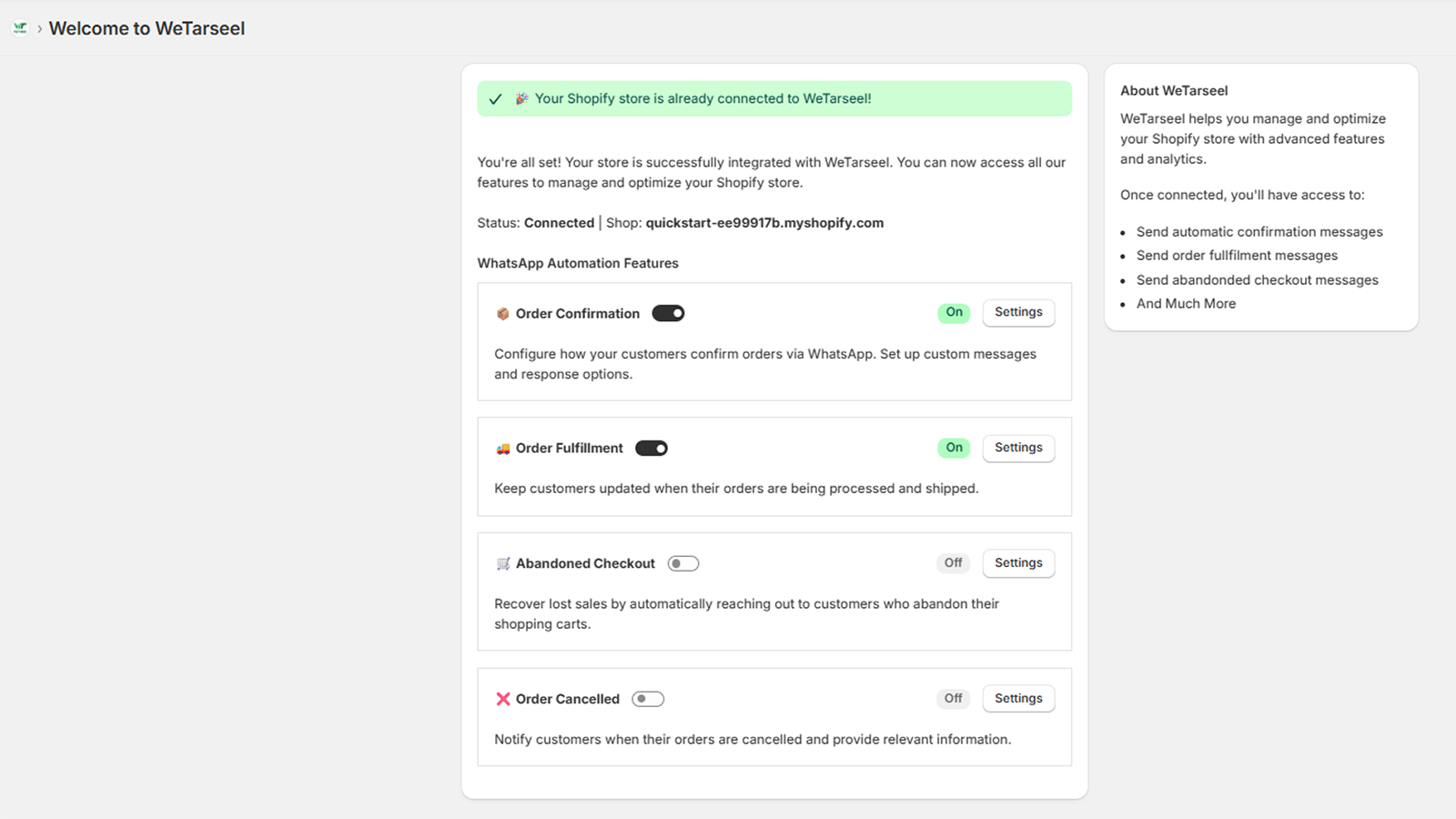Image resolution: width=1456 pixels, height=819 pixels.
Task: Click the red X icon beside Order Cancelled
Action: [x=502, y=699]
